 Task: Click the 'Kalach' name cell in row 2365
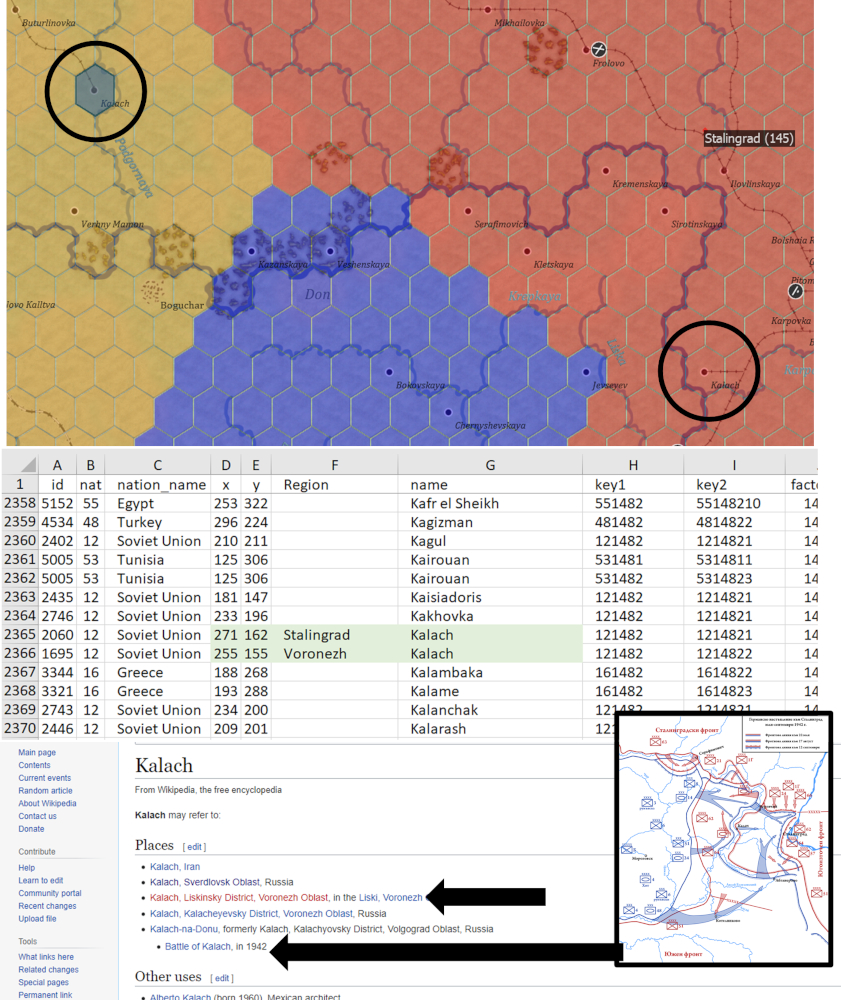tap(490, 635)
